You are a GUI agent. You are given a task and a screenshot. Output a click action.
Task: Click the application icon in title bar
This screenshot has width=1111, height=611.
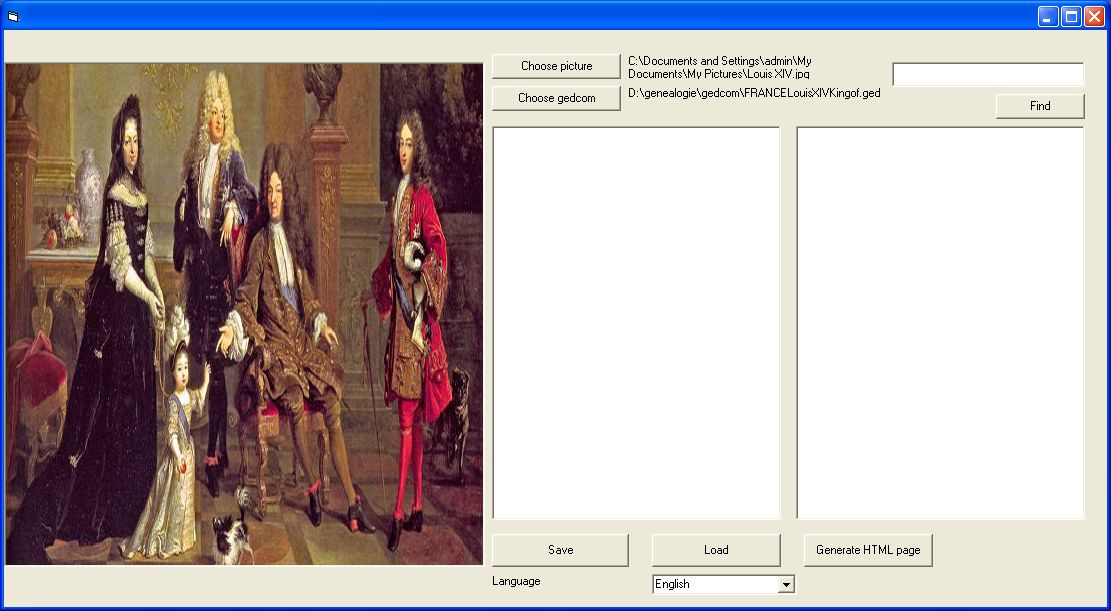coord(13,16)
